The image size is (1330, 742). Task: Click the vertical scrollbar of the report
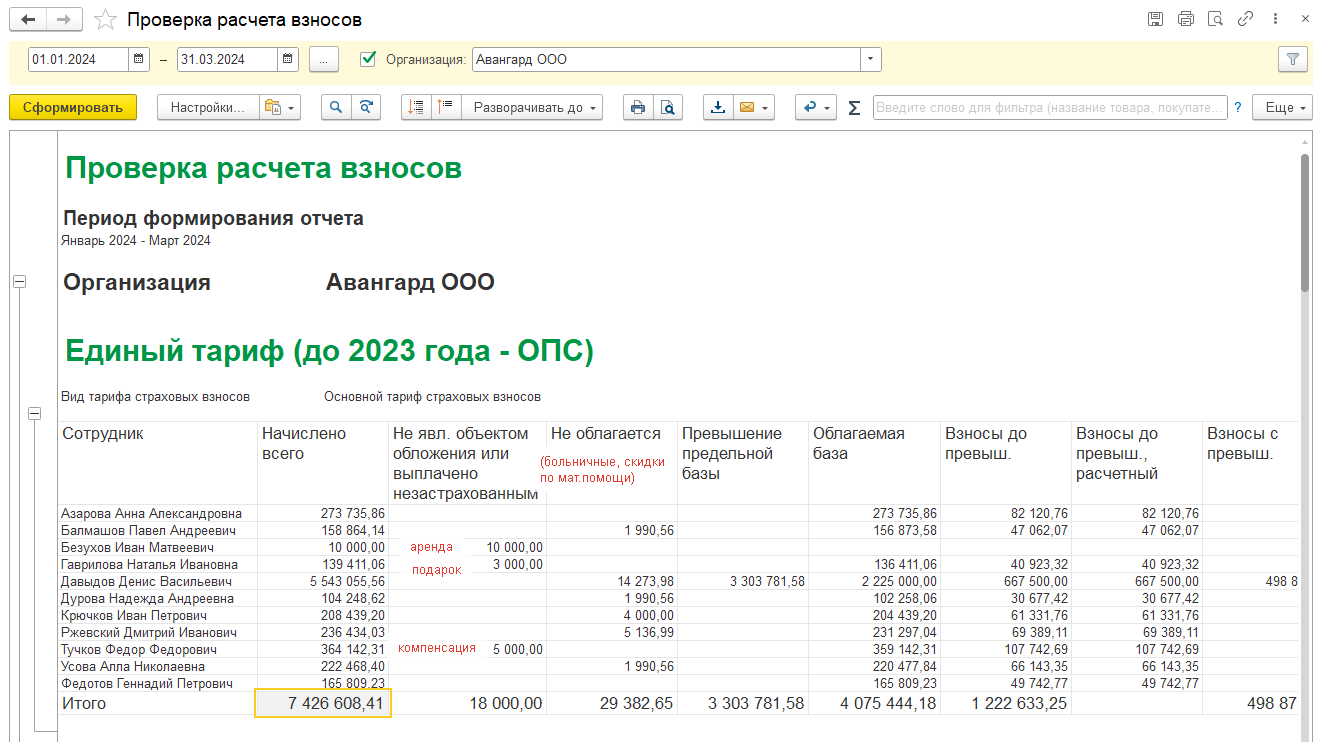tap(1304, 222)
